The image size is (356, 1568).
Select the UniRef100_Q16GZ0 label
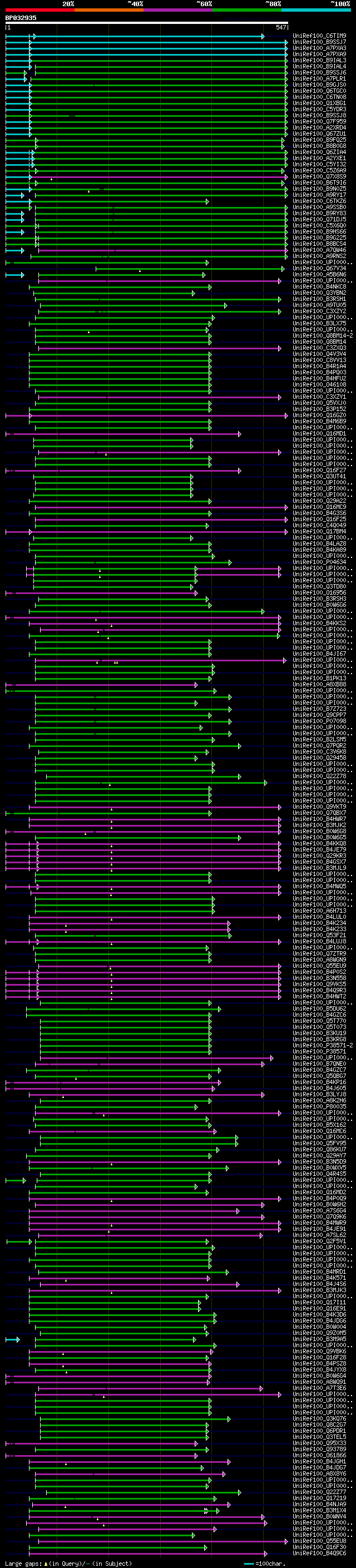(x=319, y=416)
